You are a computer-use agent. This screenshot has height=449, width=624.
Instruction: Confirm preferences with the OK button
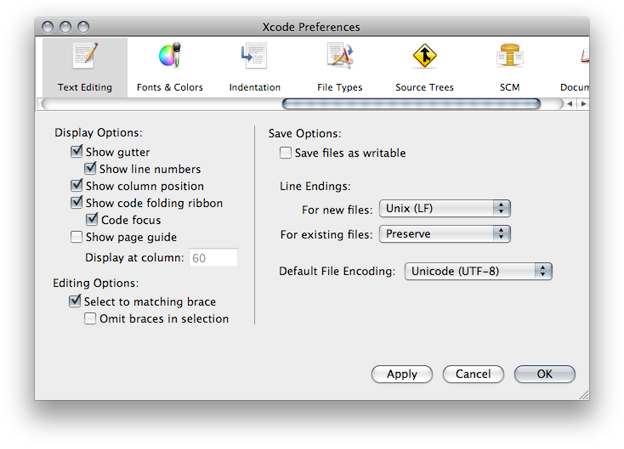pyautogui.click(x=544, y=374)
